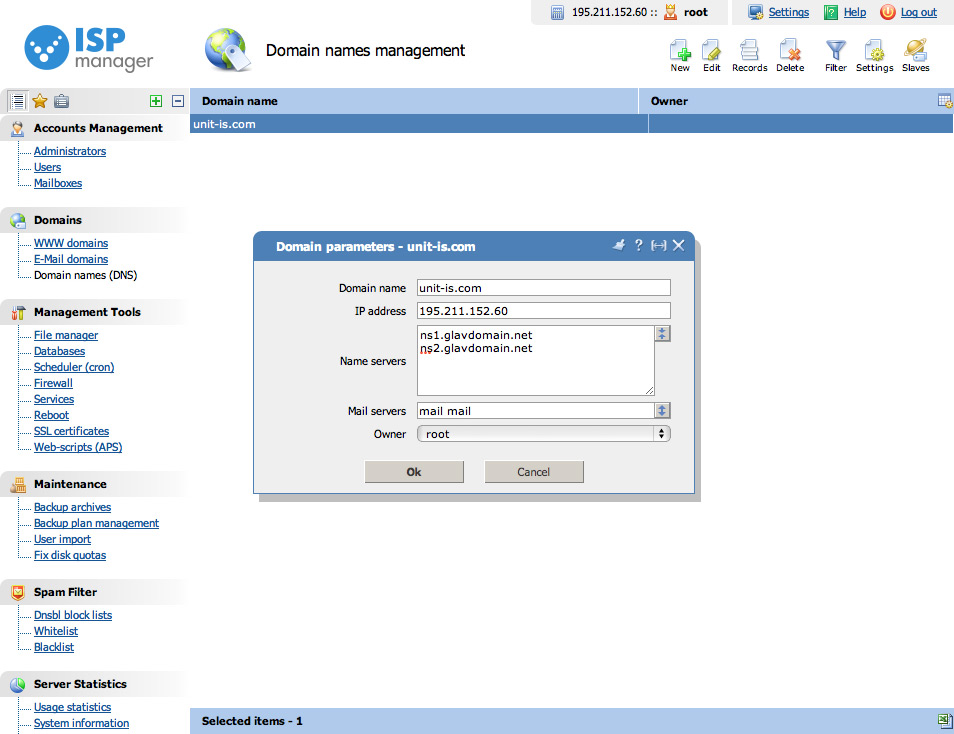Open File manager from Management Tools

(x=66, y=335)
